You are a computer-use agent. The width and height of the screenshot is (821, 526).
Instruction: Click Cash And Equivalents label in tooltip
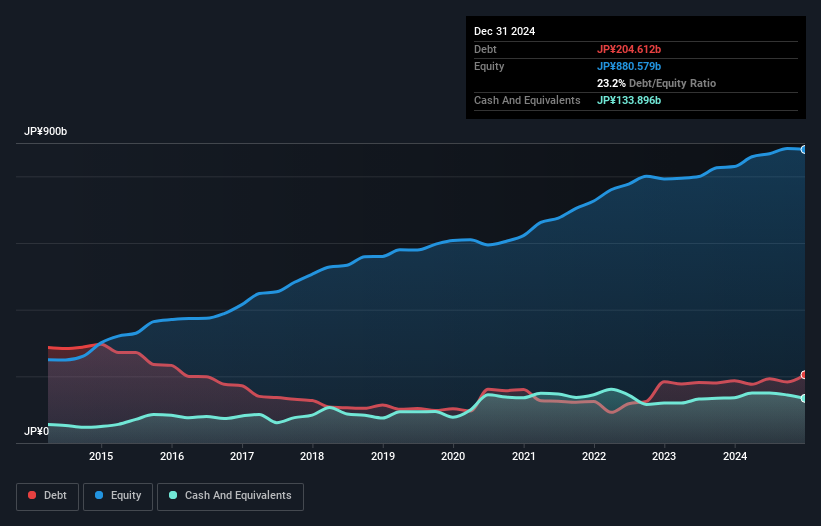tap(527, 100)
